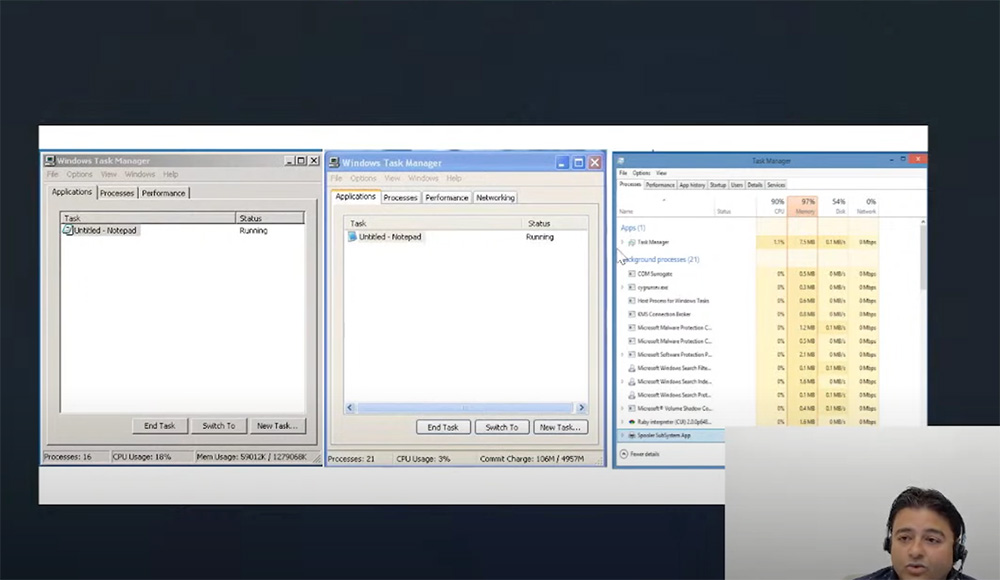Select 'Untitled - Notepad' in gray classic Task Manager
1000x580 pixels.
[105, 230]
